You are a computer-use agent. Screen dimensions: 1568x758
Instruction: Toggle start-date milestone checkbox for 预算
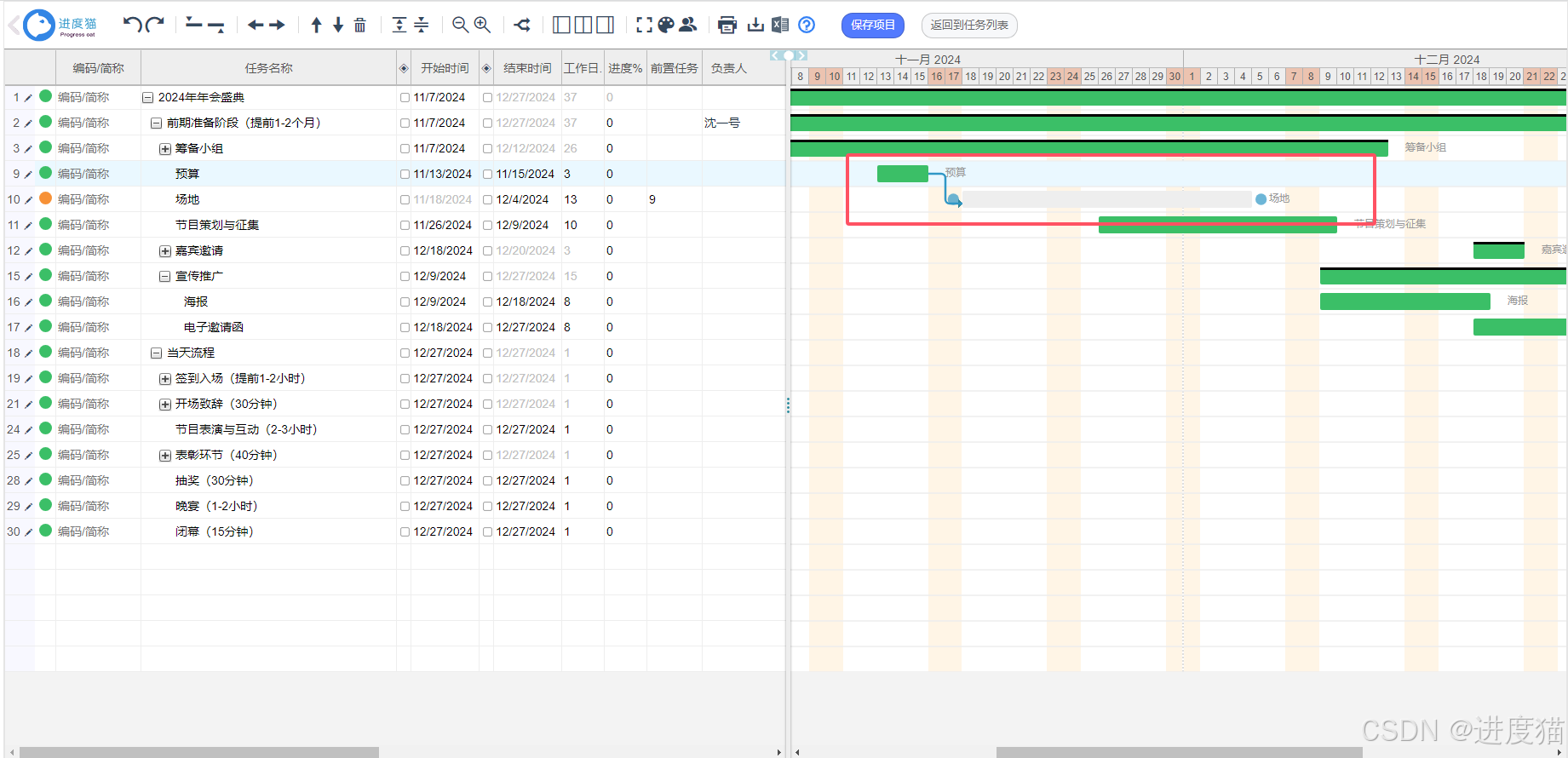click(405, 174)
